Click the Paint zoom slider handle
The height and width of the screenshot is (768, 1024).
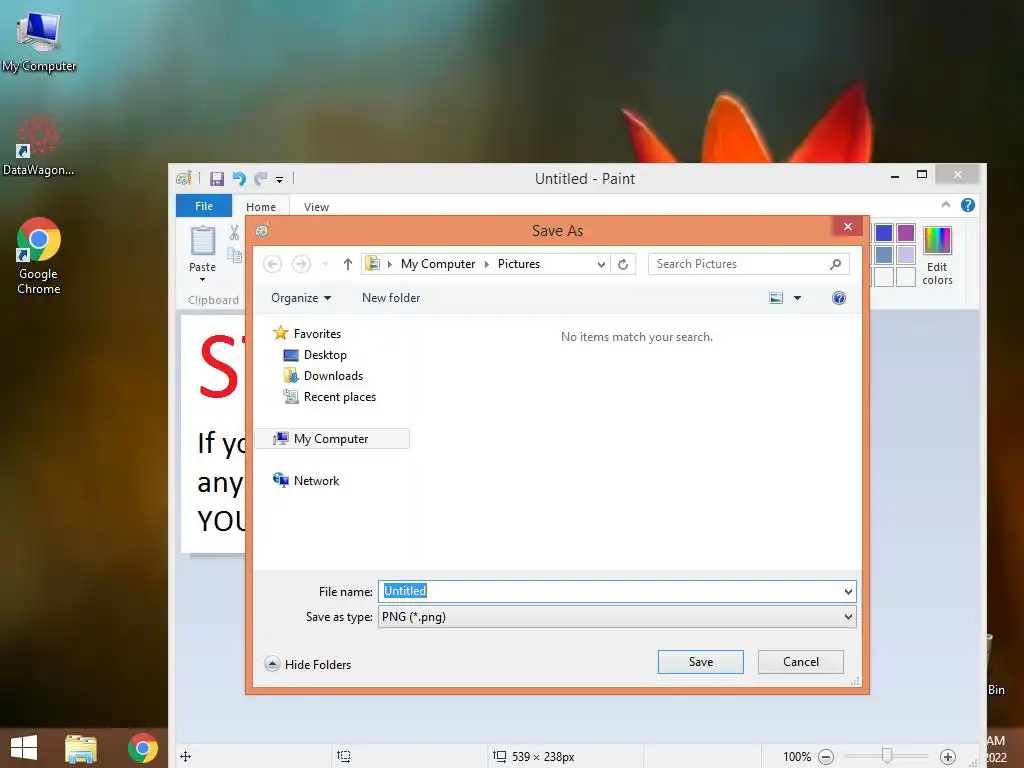[x=886, y=756]
